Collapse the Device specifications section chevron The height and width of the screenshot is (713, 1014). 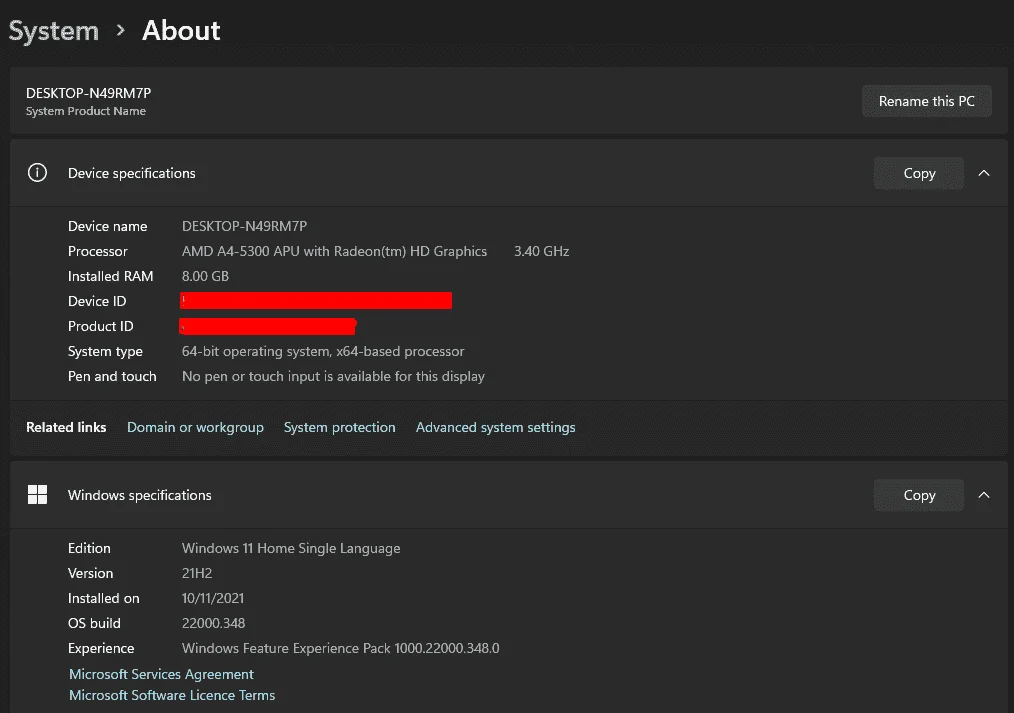pos(984,173)
